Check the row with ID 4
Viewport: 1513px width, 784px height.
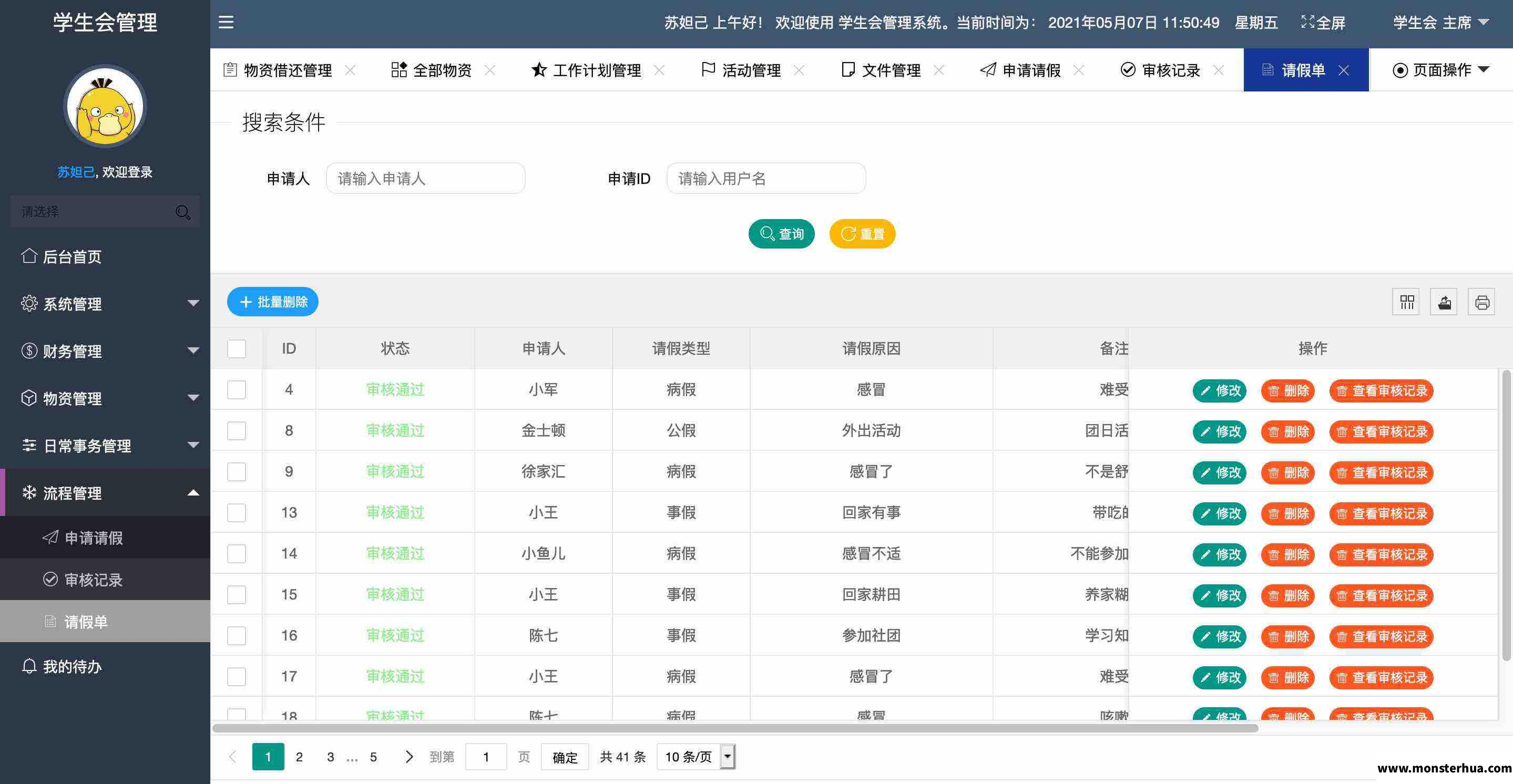237,390
